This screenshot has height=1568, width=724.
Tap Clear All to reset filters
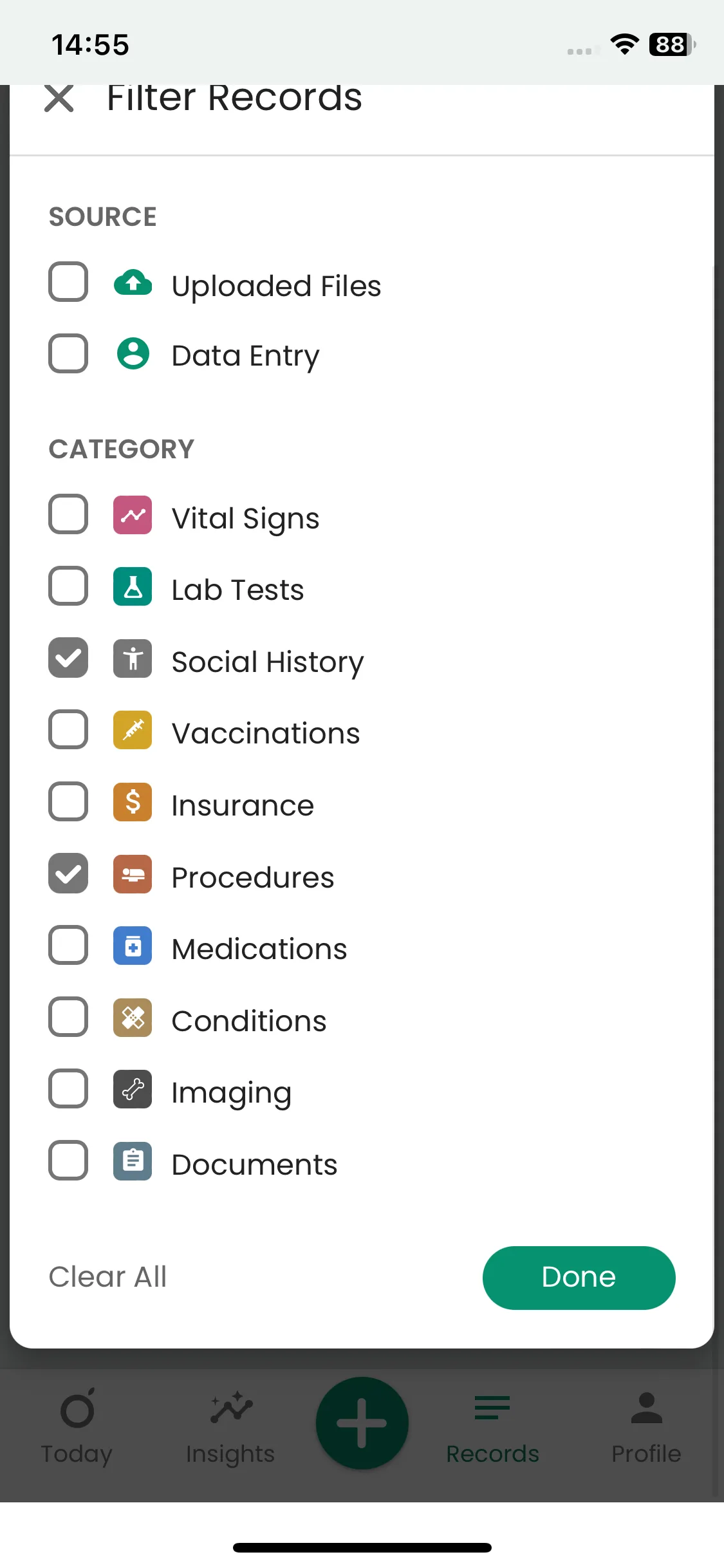[x=108, y=1277]
